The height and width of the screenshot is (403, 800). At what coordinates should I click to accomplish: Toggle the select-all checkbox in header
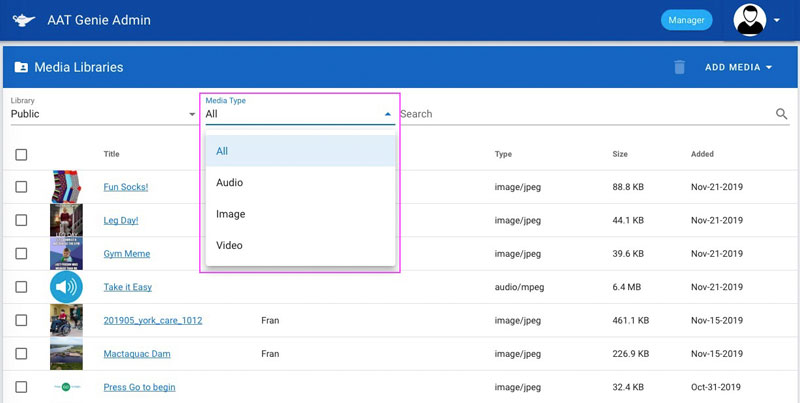[22, 154]
